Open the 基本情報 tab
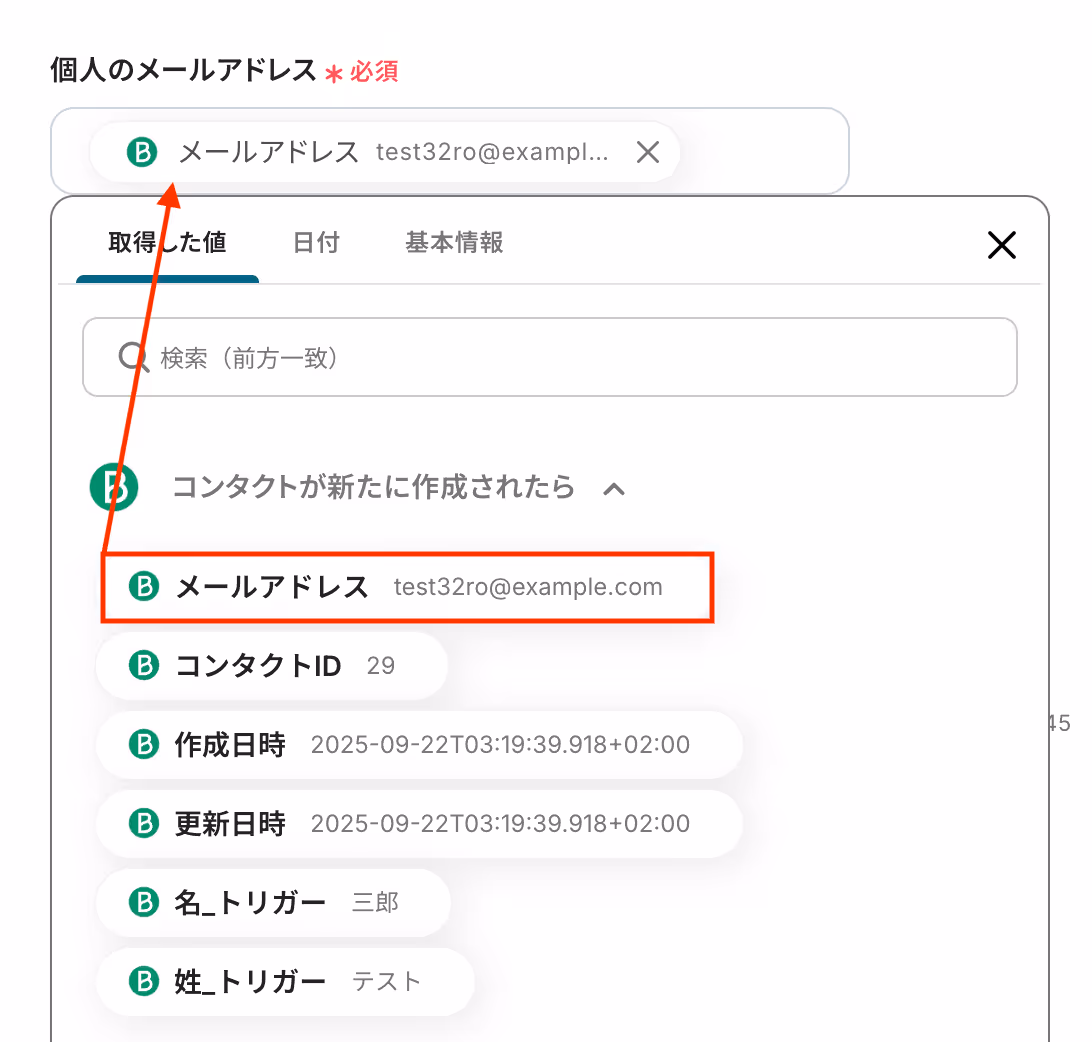This screenshot has width=1092, height=1042. coord(454,242)
